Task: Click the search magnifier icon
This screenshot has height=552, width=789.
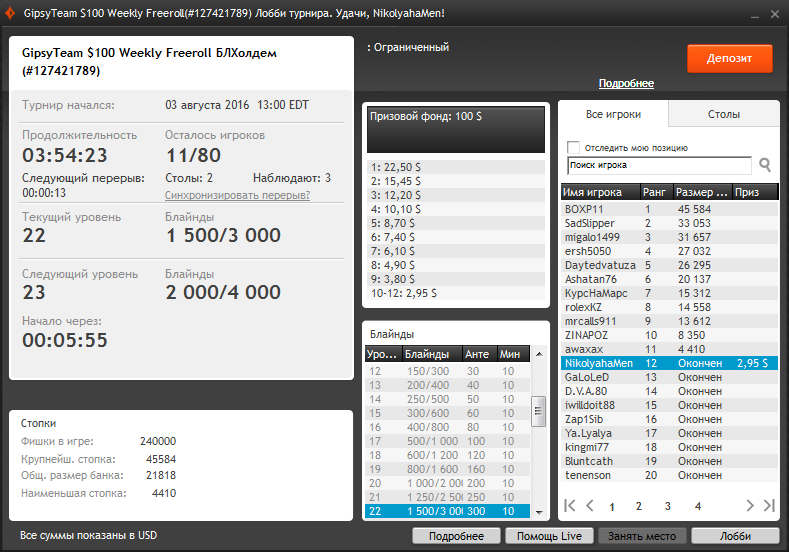Action: (765, 165)
